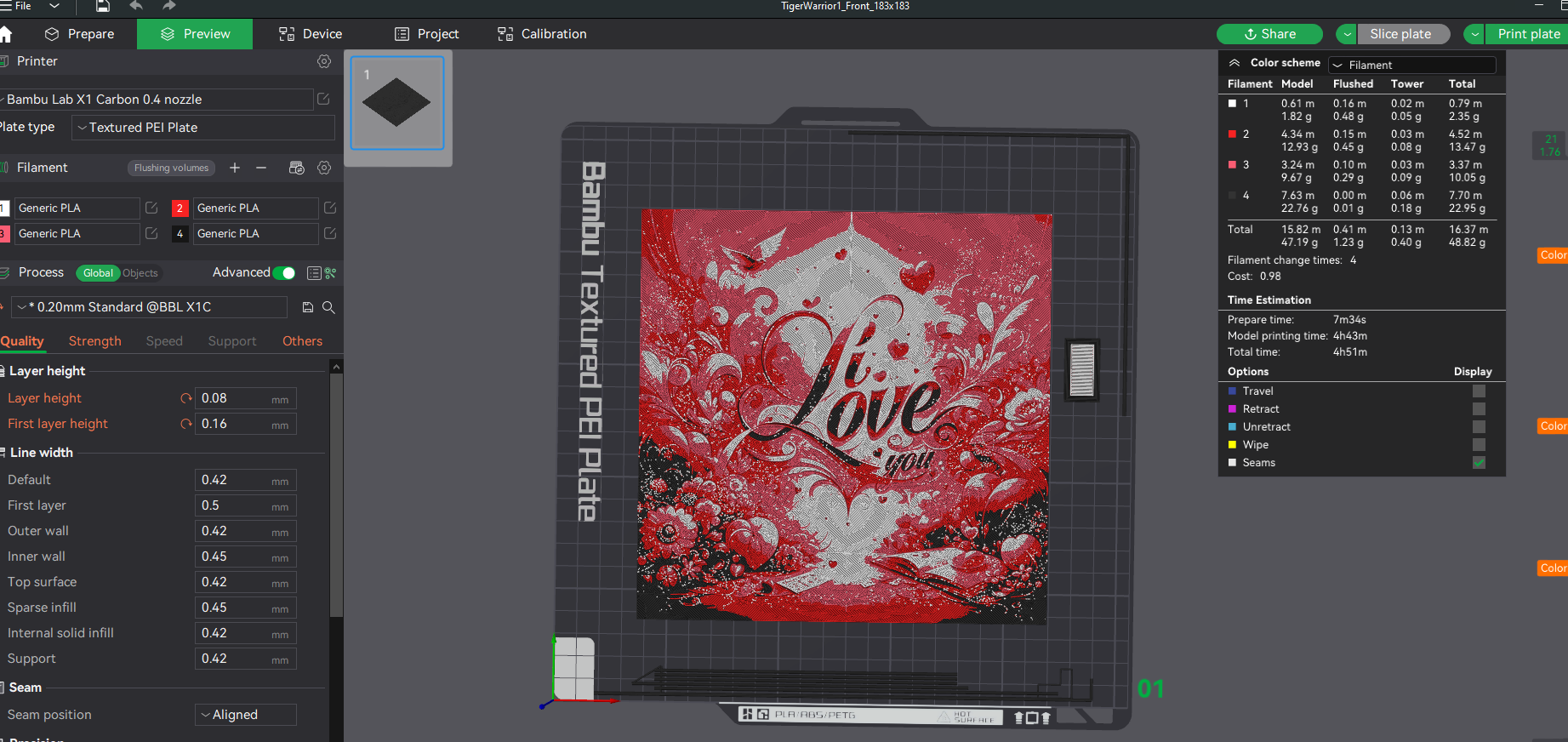Switch to the Strength tab
The height and width of the screenshot is (742, 1568).
[x=95, y=341]
